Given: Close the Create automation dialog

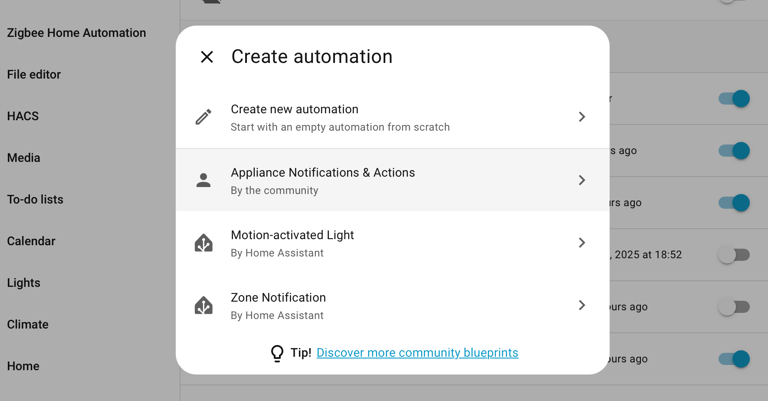Looking at the screenshot, I should (207, 57).
